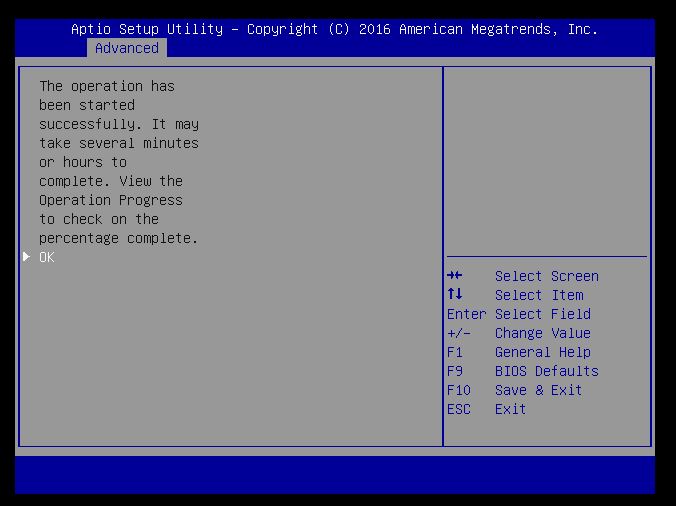
Task: Click the 'percentage complete.' line
Action: (x=119, y=238)
